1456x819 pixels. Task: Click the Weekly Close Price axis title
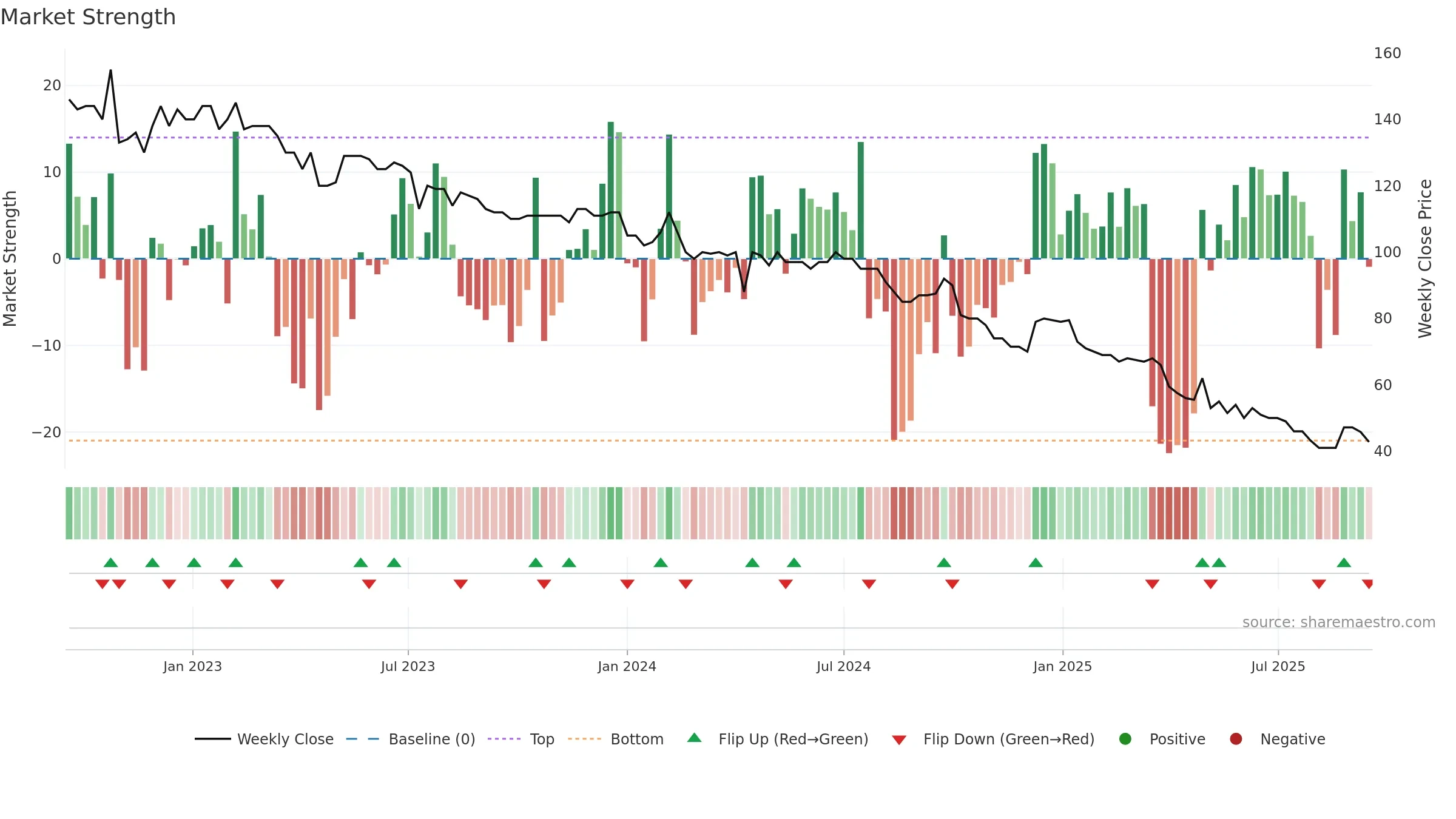click(1424, 258)
